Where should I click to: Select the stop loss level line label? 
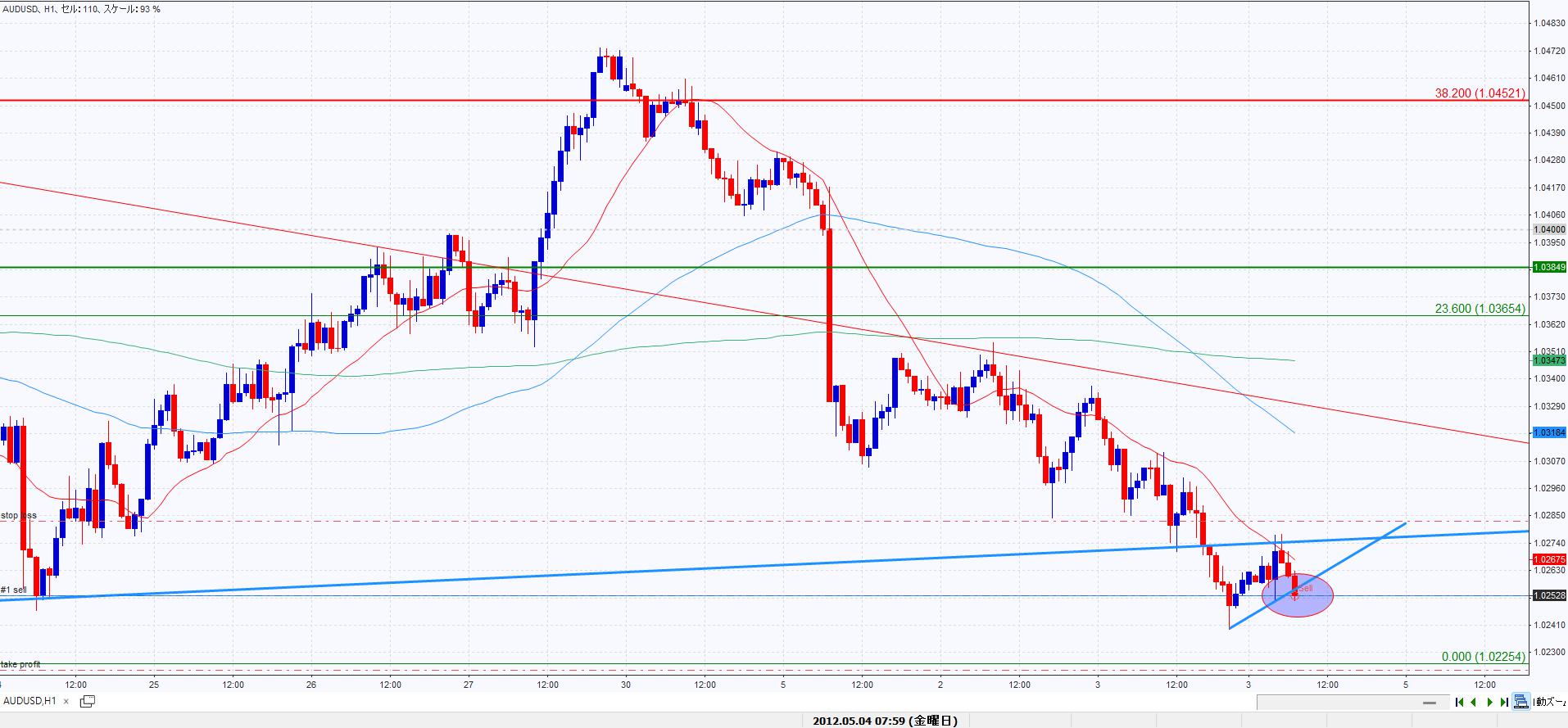click(x=19, y=515)
